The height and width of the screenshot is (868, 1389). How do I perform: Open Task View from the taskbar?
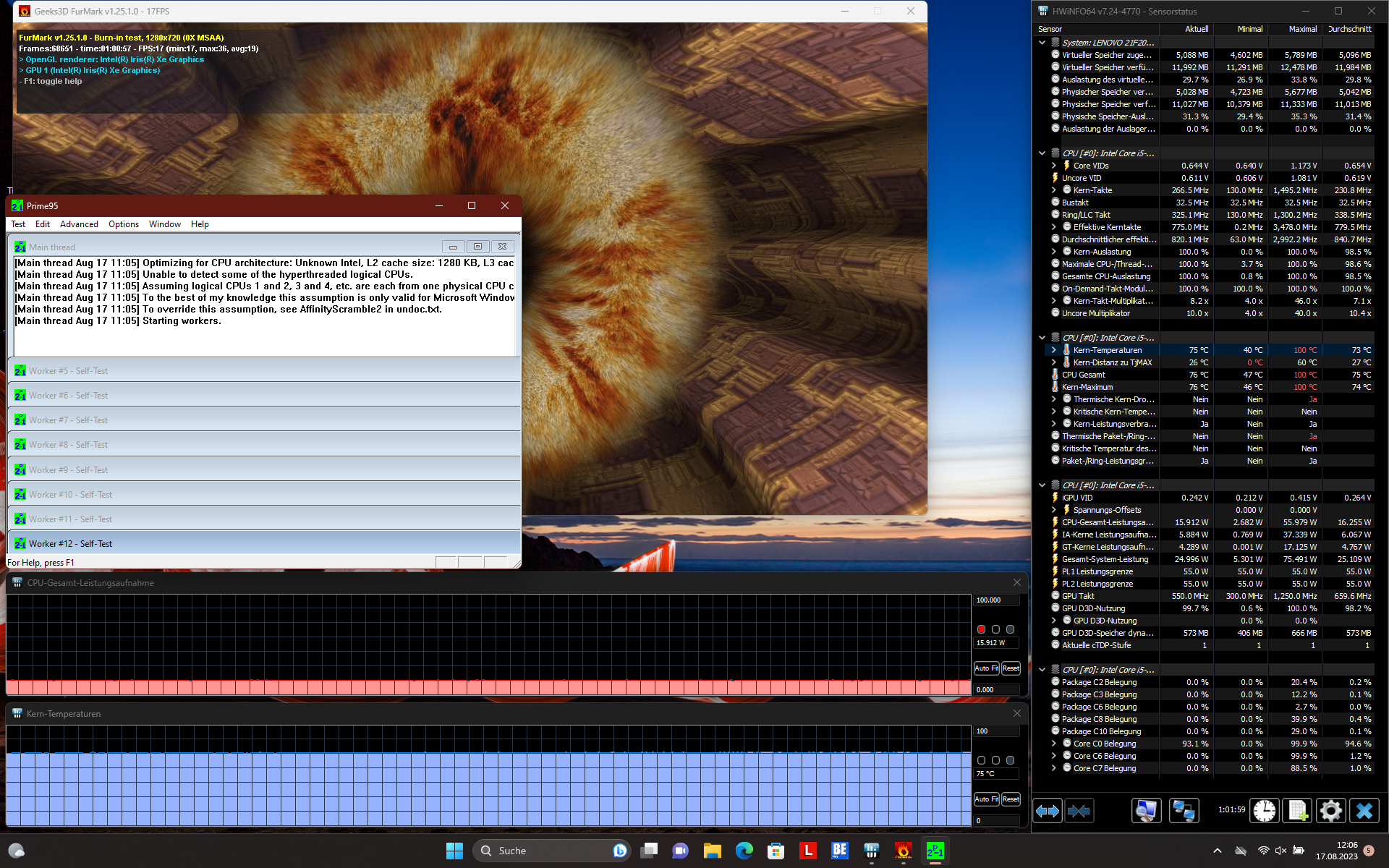(x=649, y=851)
